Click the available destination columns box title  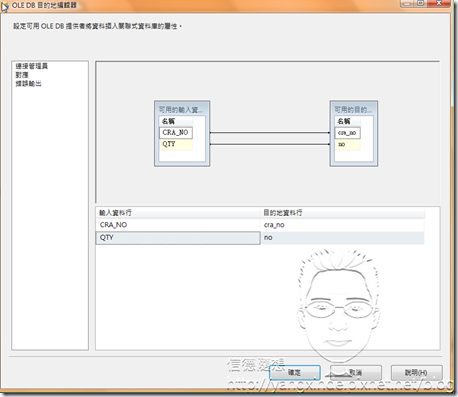pos(353,110)
